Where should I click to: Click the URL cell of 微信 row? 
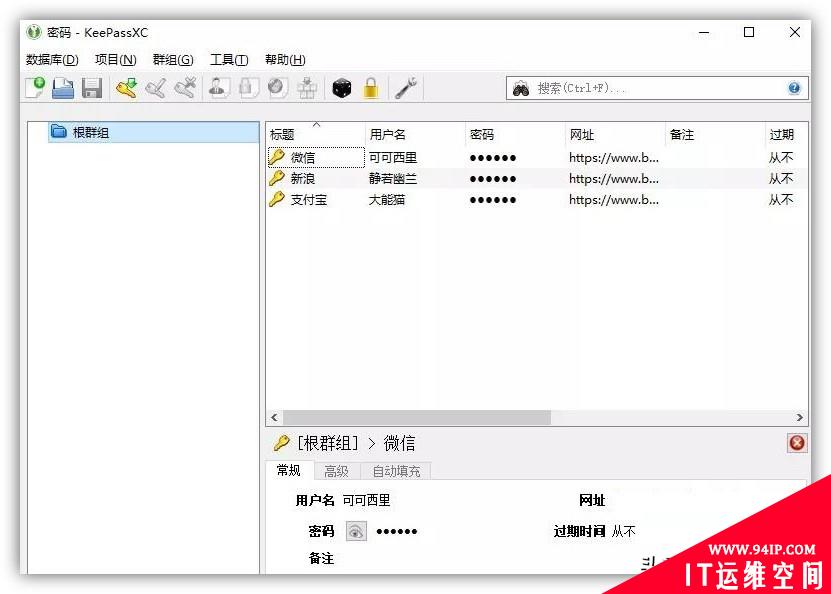tap(614, 157)
